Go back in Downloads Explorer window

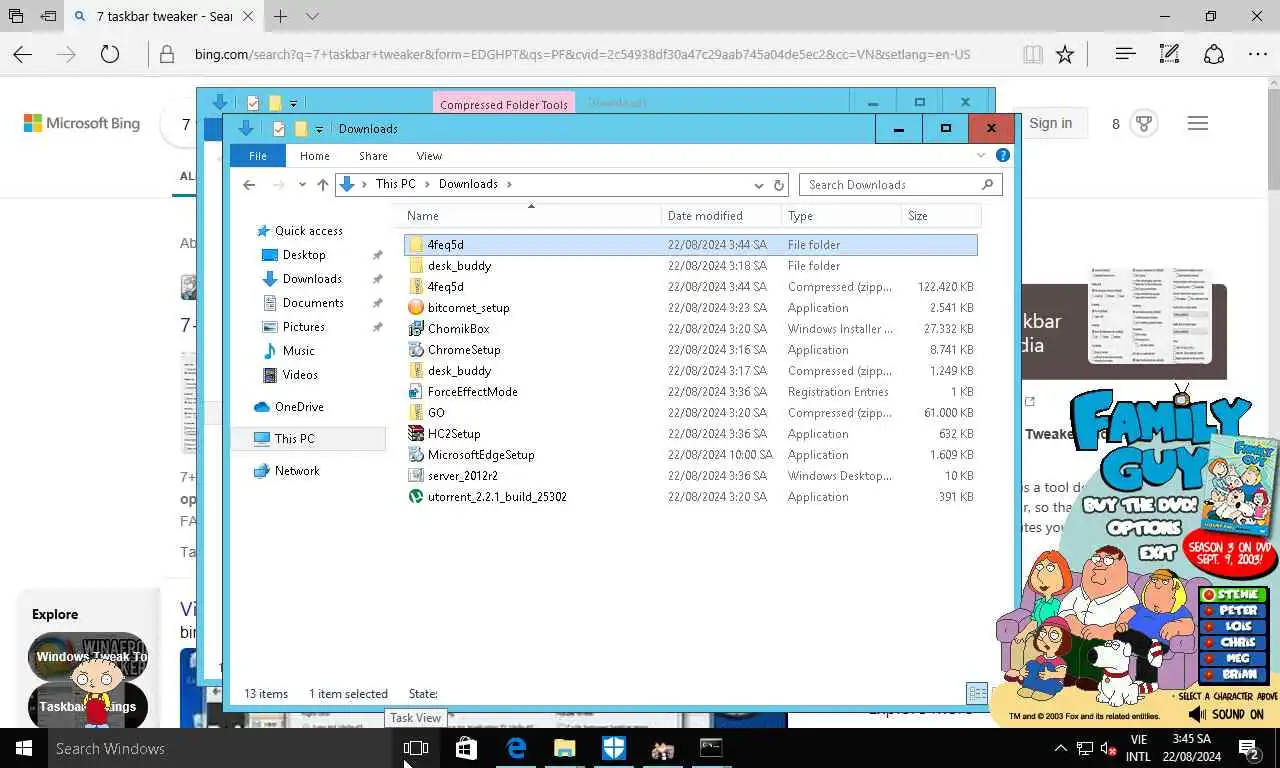click(249, 185)
